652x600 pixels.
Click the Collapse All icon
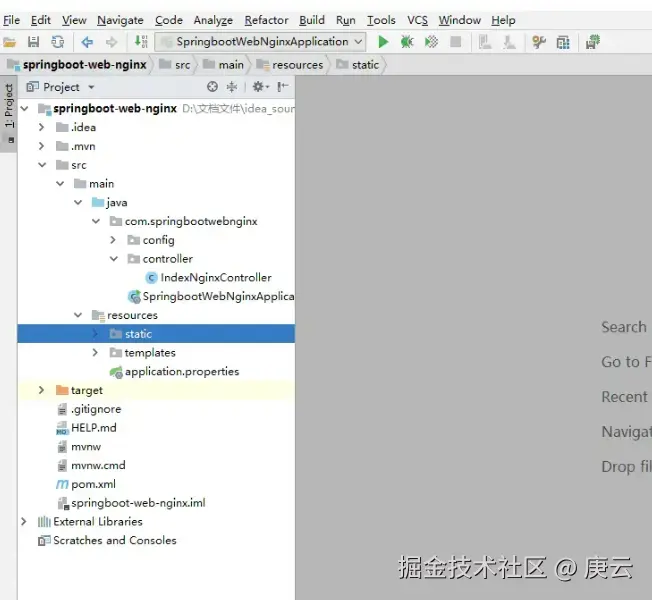tap(232, 86)
